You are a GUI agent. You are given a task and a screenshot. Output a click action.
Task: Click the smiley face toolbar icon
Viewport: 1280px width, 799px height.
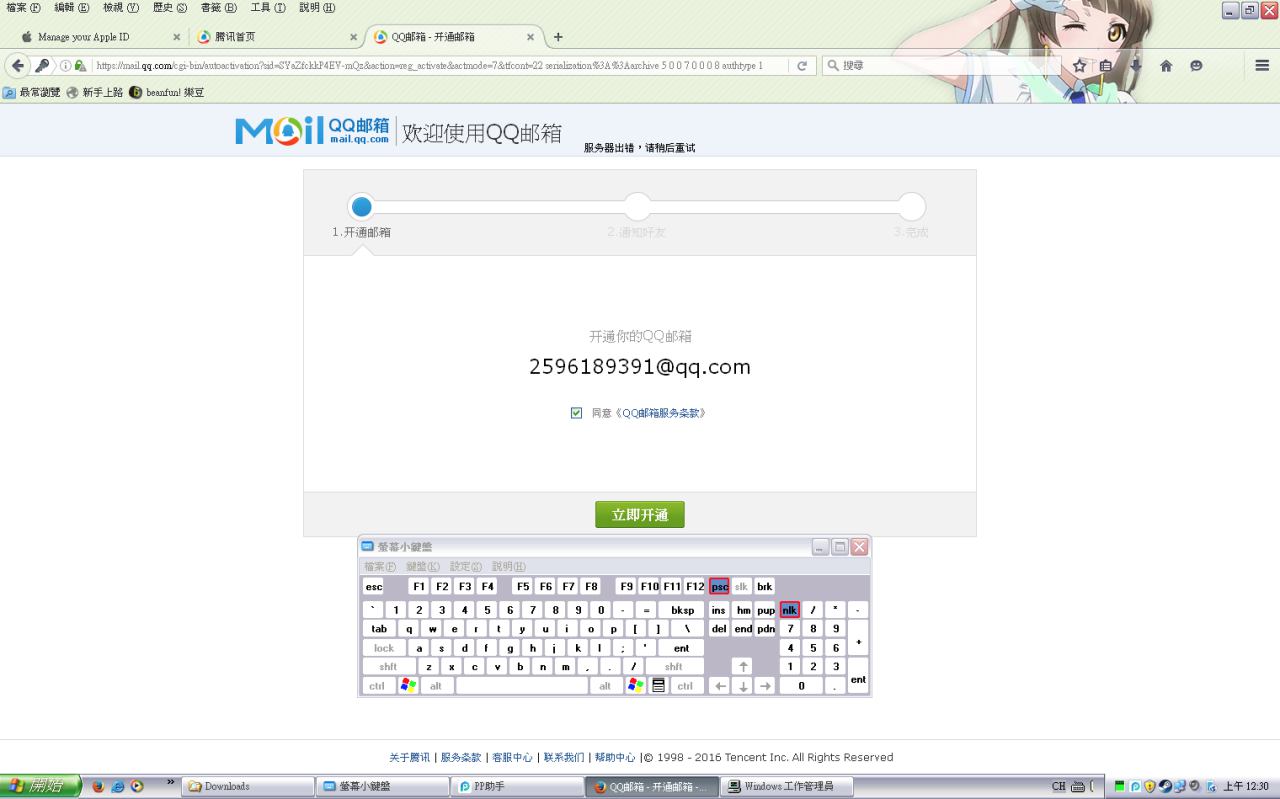(1196, 66)
